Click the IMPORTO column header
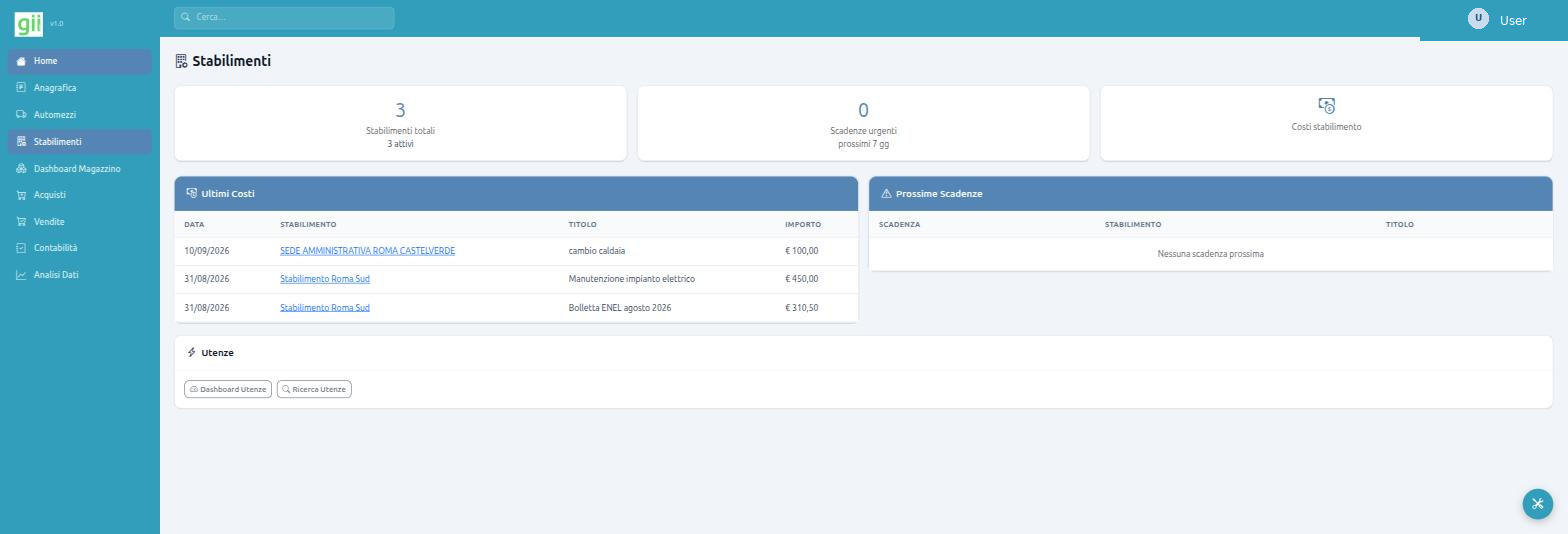 pos(803,225)
